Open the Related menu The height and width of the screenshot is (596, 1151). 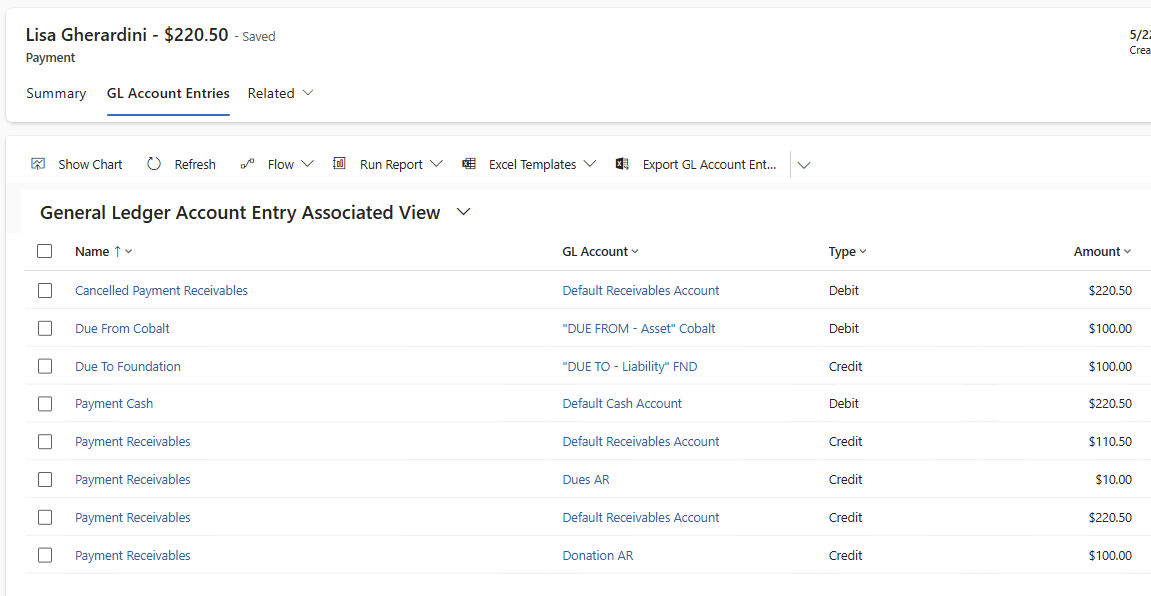pos(281,93)
